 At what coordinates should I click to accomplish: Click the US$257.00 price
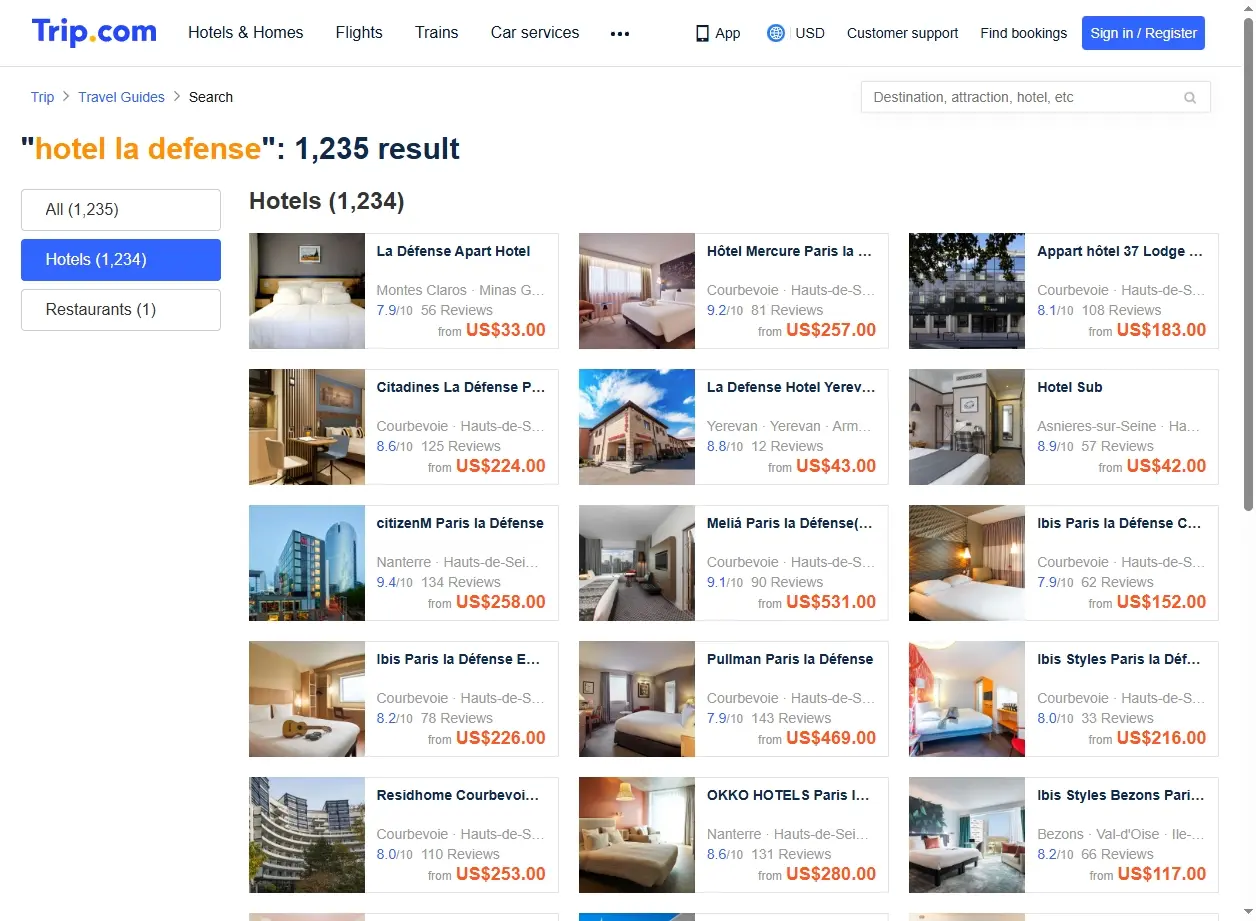[830, 330]
